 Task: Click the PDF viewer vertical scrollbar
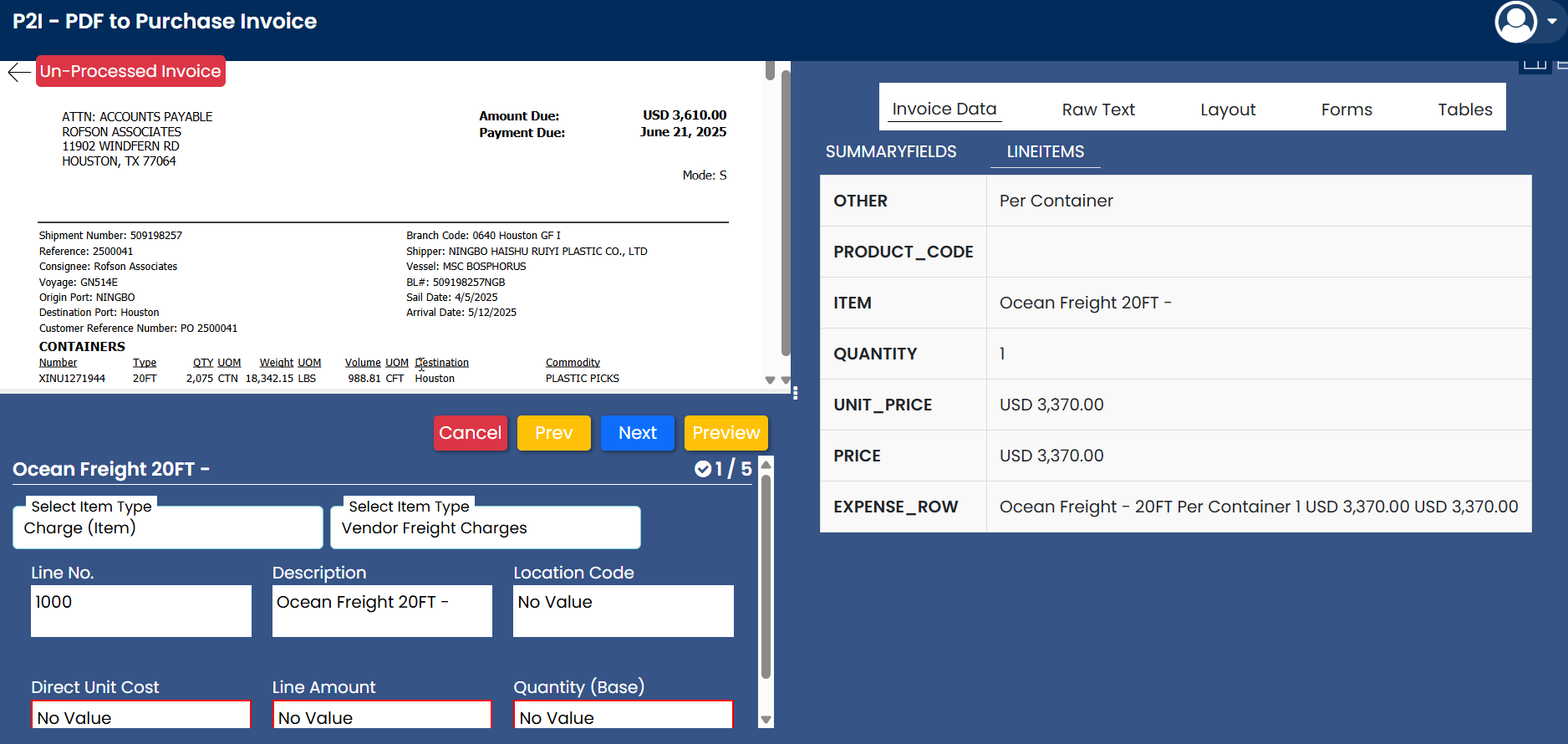(x=785, y=209)
